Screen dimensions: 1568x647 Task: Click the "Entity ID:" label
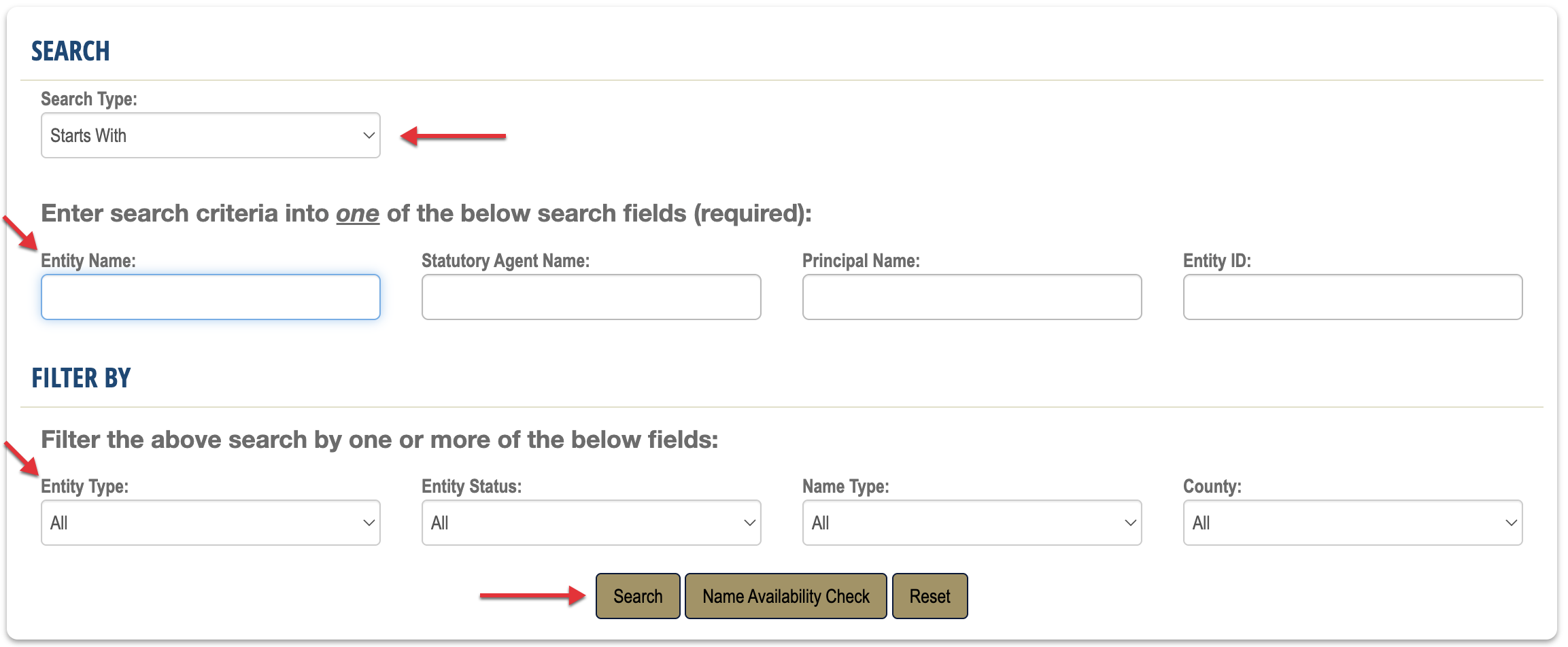coord(1216,261)
